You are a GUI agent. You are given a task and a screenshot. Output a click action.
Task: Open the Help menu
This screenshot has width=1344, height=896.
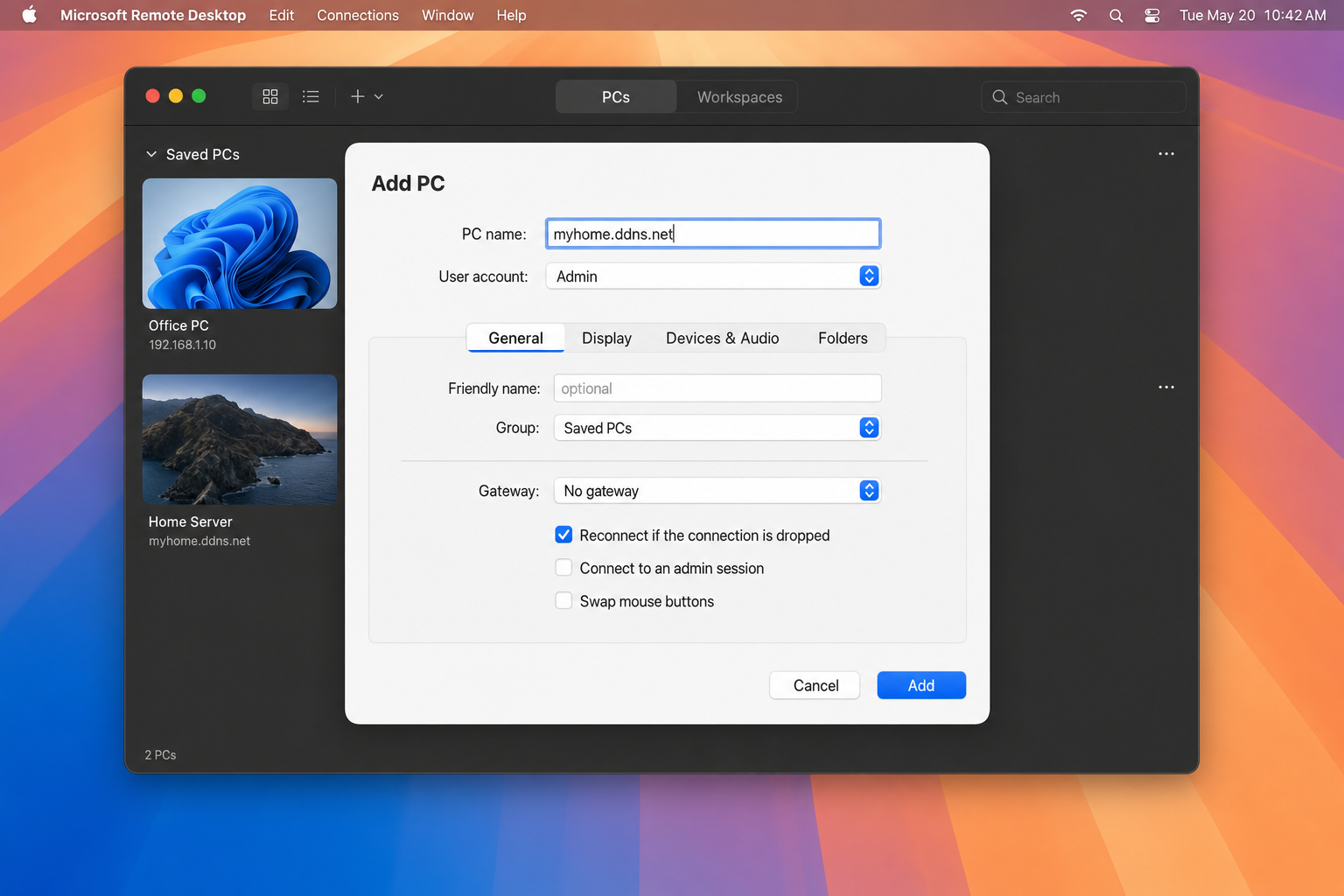(x=511, y=15)
